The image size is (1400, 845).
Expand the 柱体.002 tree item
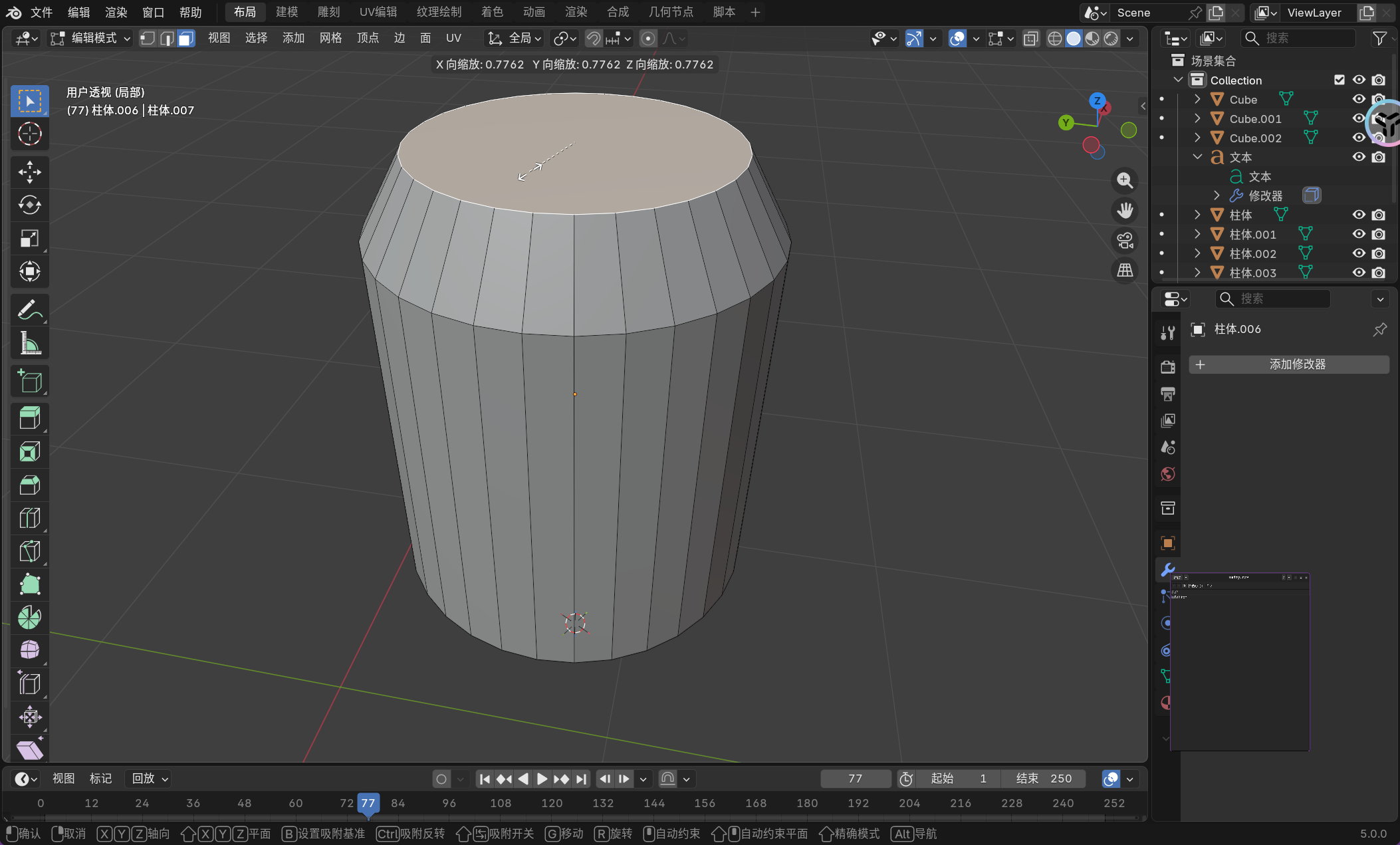[1197, 253]
